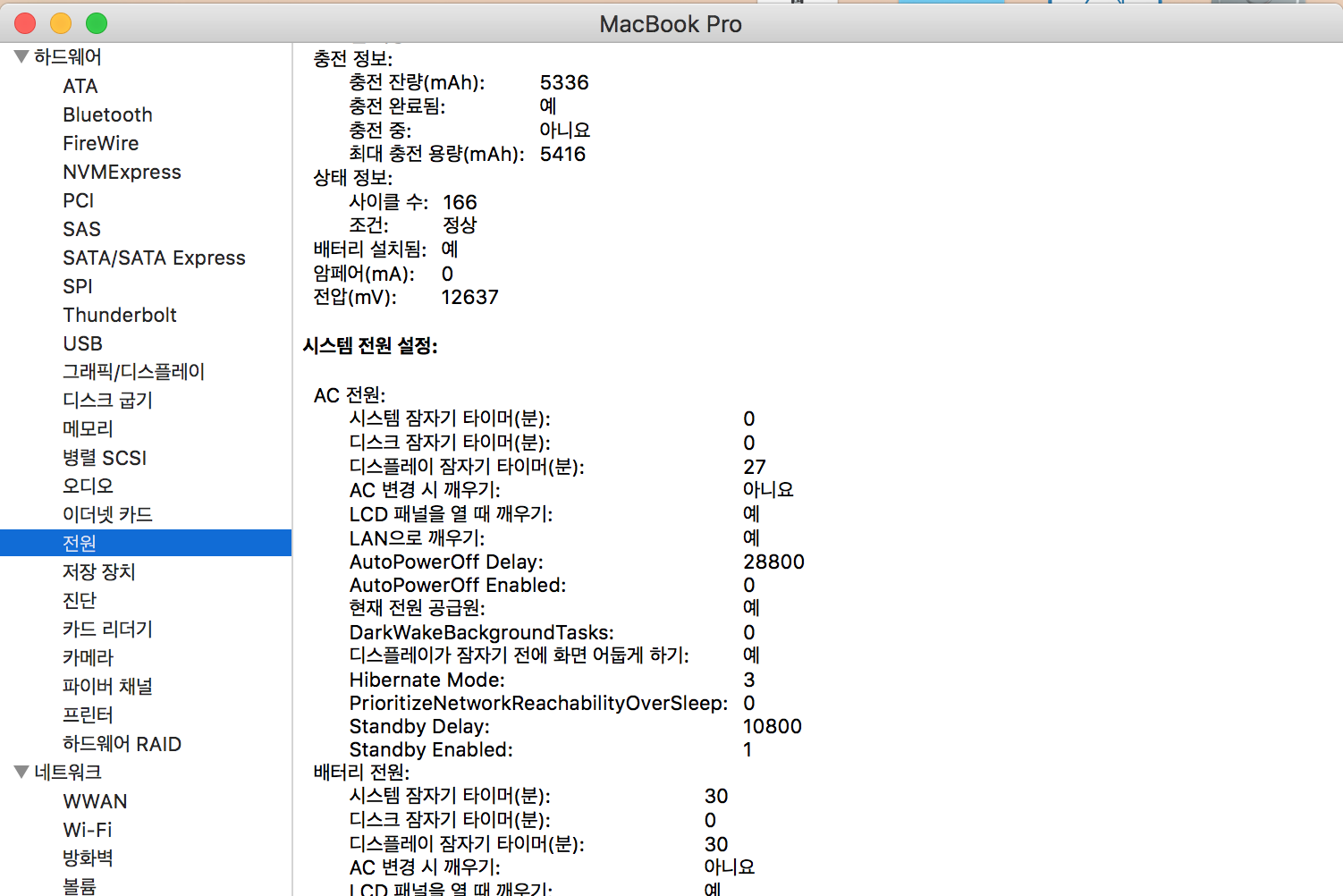Screen dimensions: 1343x896
Task: Open 그래픽/디스플레이 in the sidebar
Action: click(x=133, y=372)
